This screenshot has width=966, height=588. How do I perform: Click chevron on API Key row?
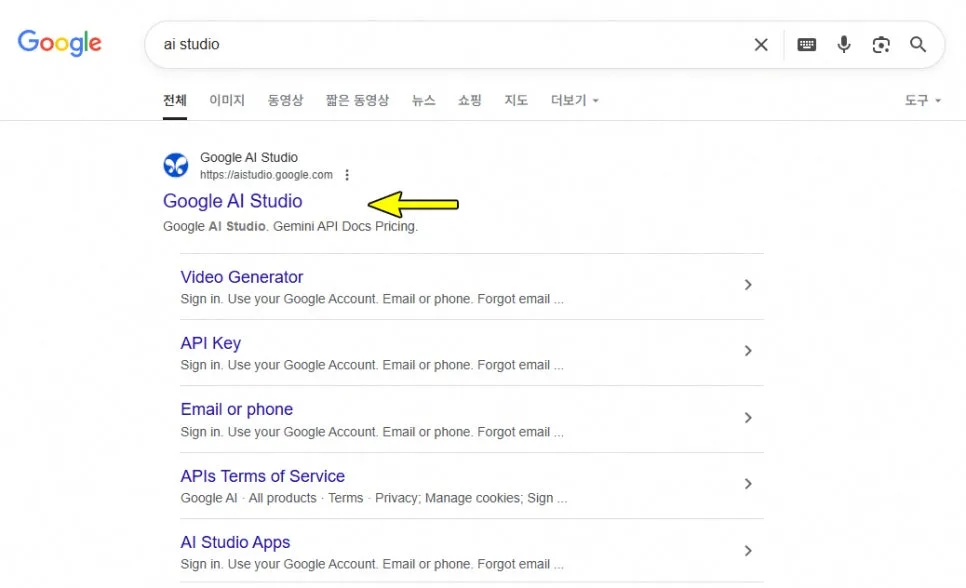(x=748, y=351)
